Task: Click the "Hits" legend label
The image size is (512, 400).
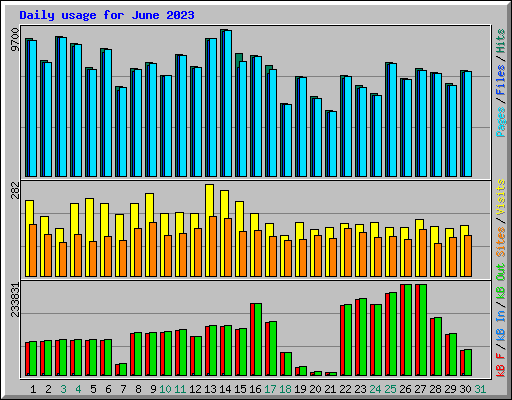Action: point(501,41)
